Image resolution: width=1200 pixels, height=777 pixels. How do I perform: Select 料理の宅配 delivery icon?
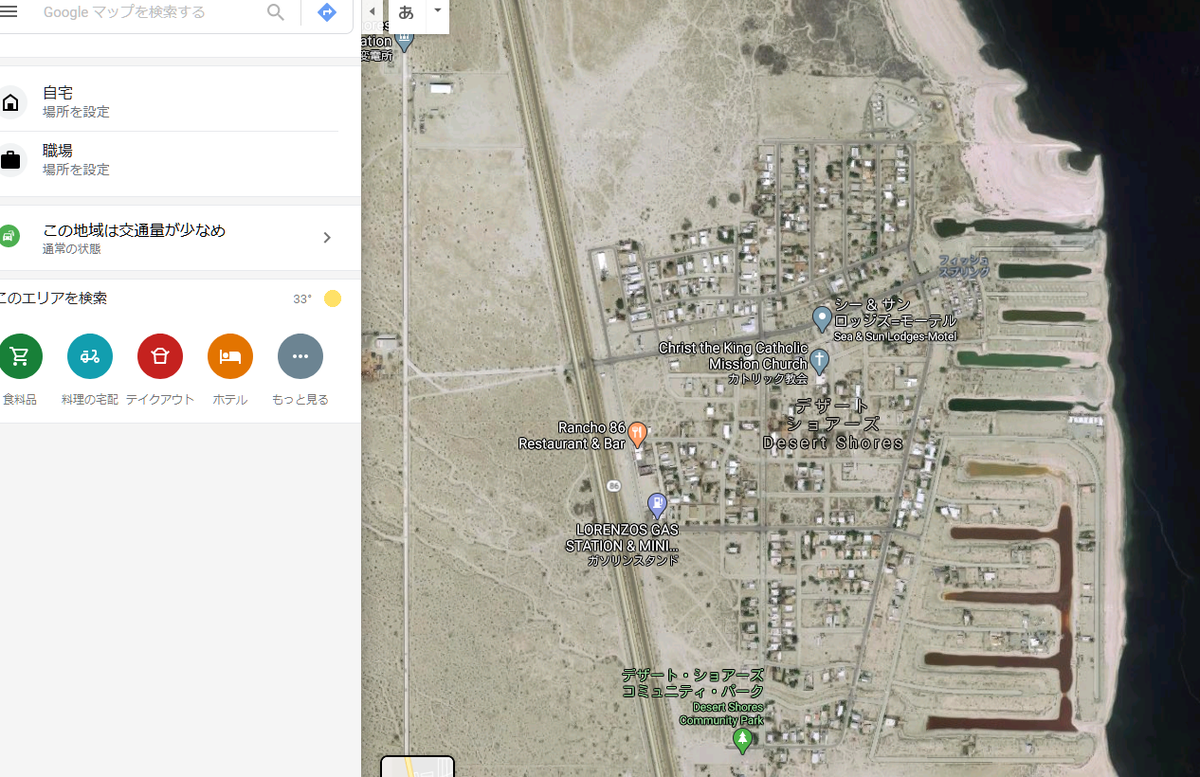[90, 356]
